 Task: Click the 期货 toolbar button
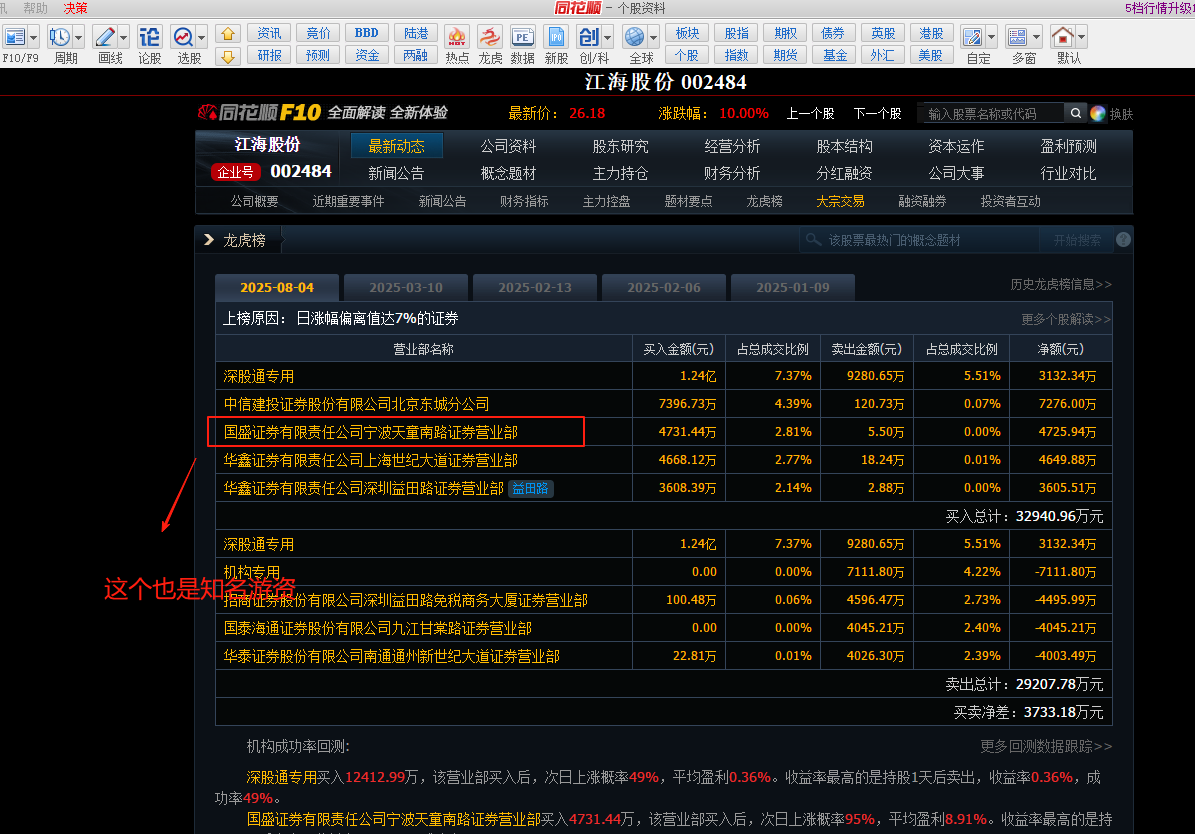click(x=785, y=56)
